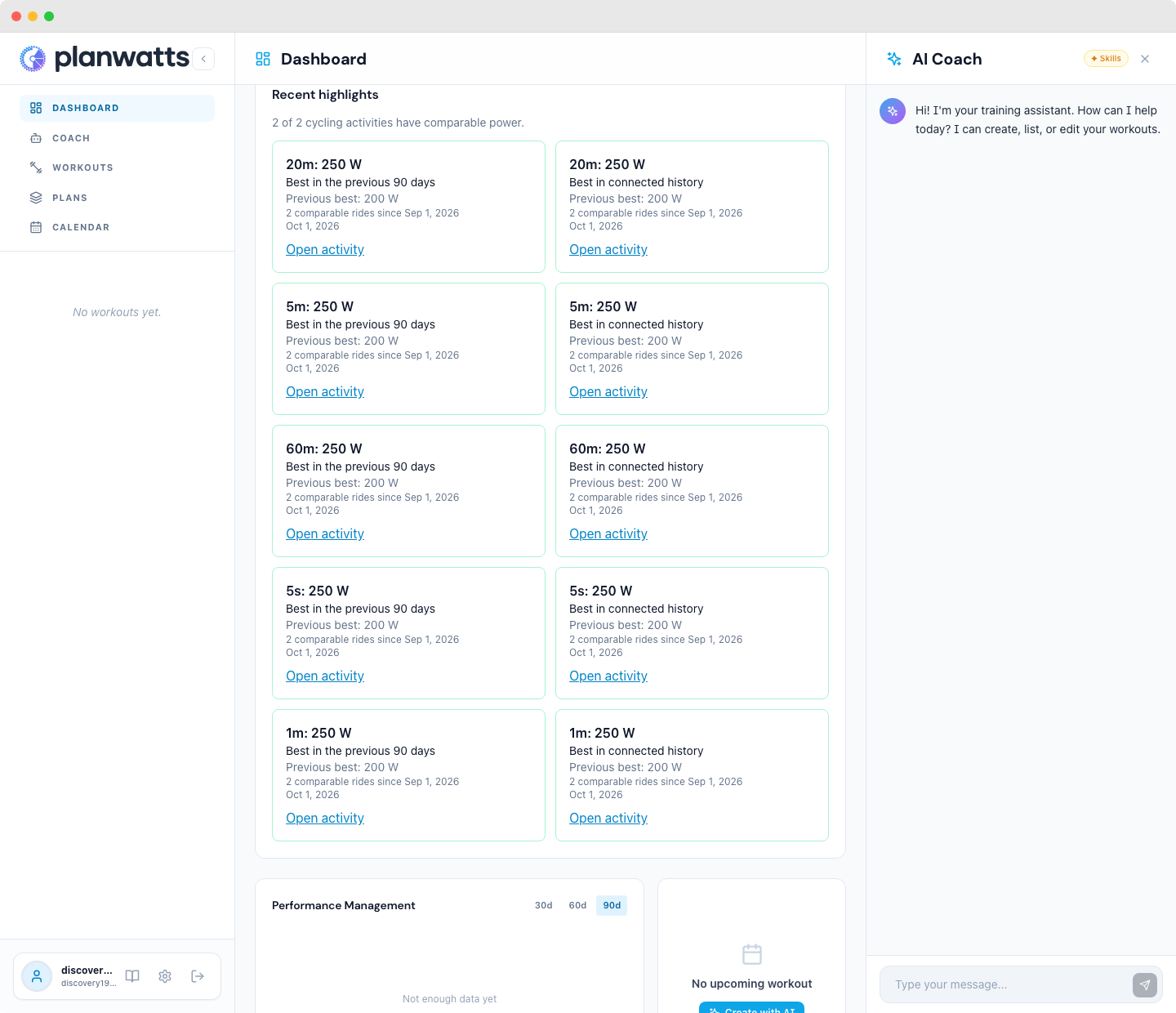Click "2 of 2 cycling activities have comparable power."

398,123
